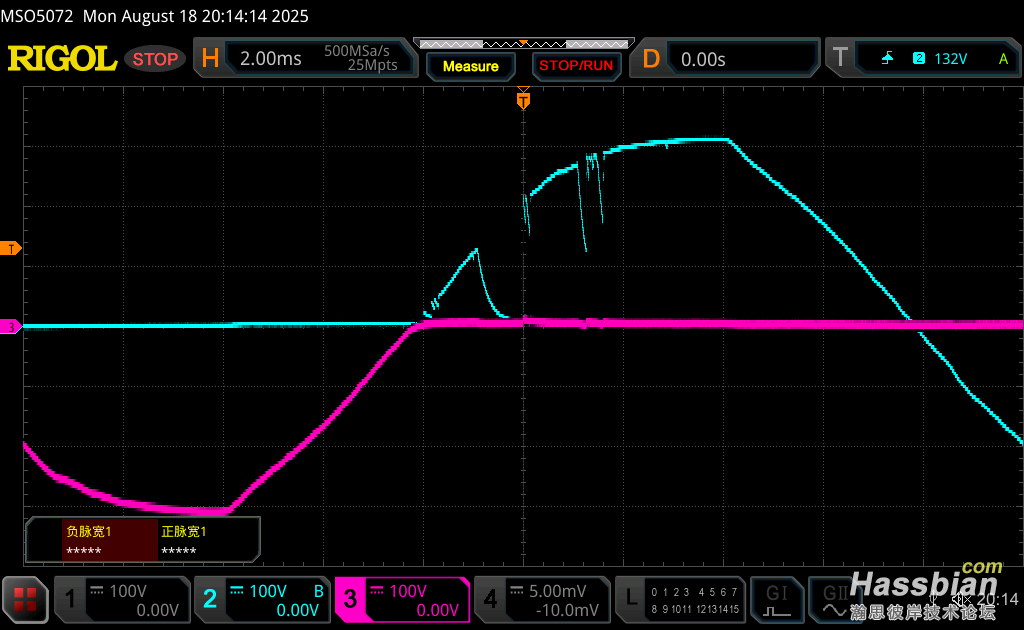Open the Measure menu
Screen dimensions: 1024x630
[470, 66]
